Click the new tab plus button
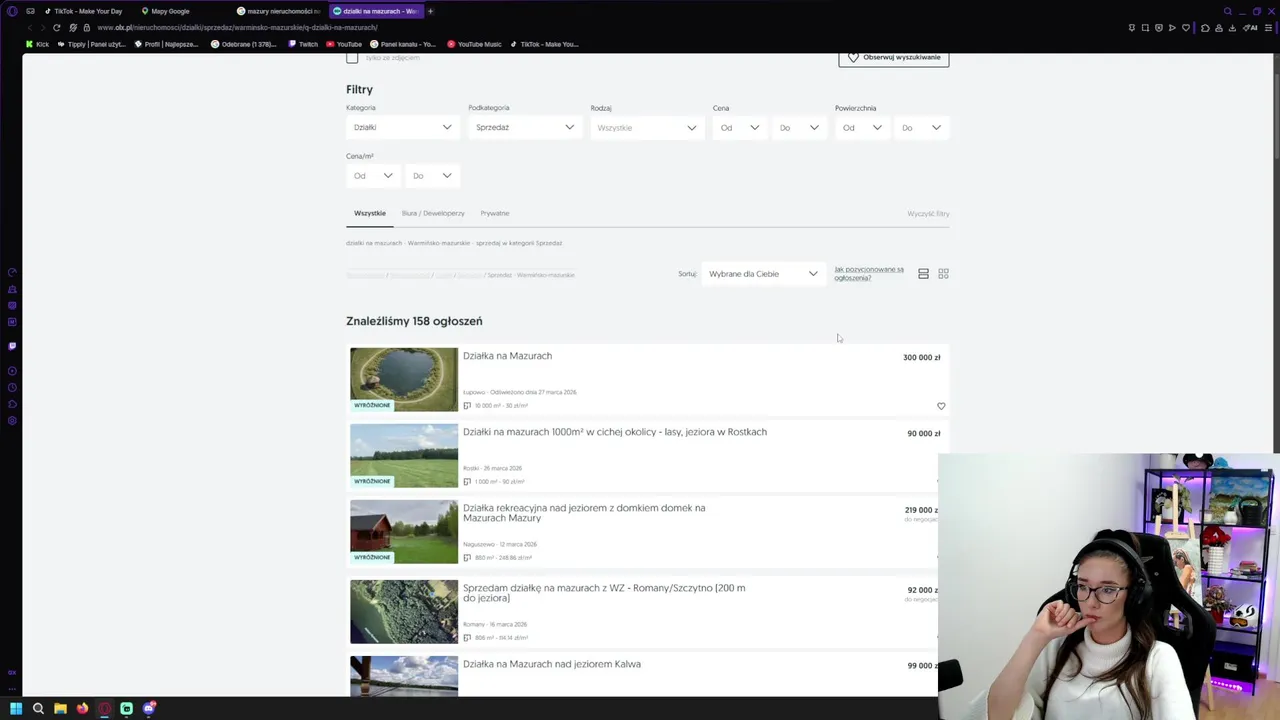 431,11
